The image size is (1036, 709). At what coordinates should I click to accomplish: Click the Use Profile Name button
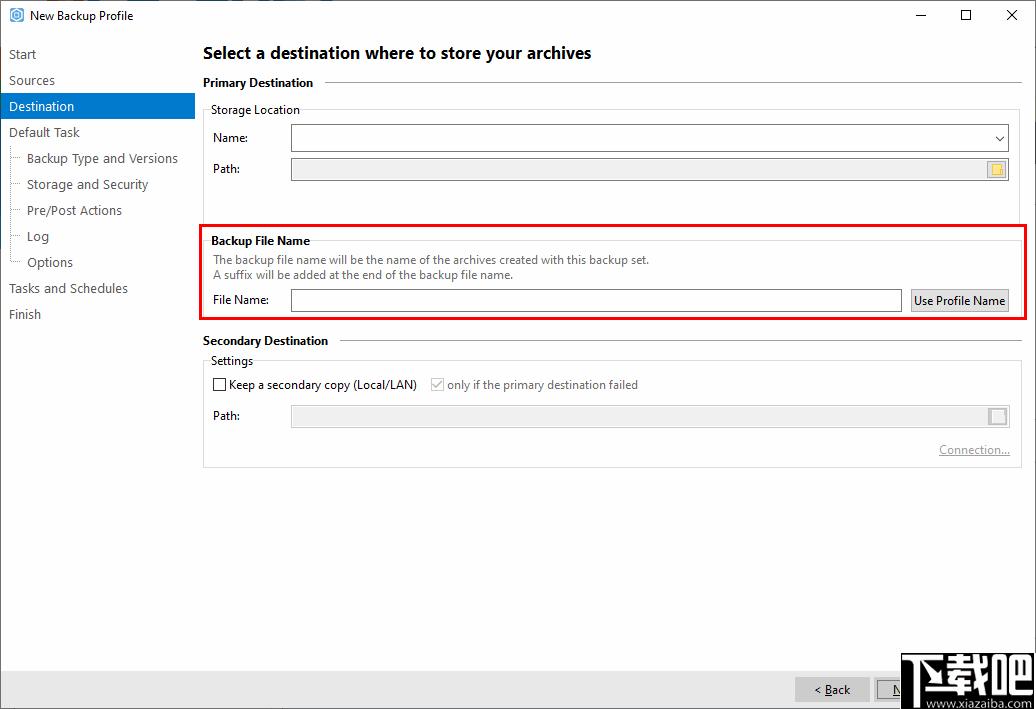[959, 301]
